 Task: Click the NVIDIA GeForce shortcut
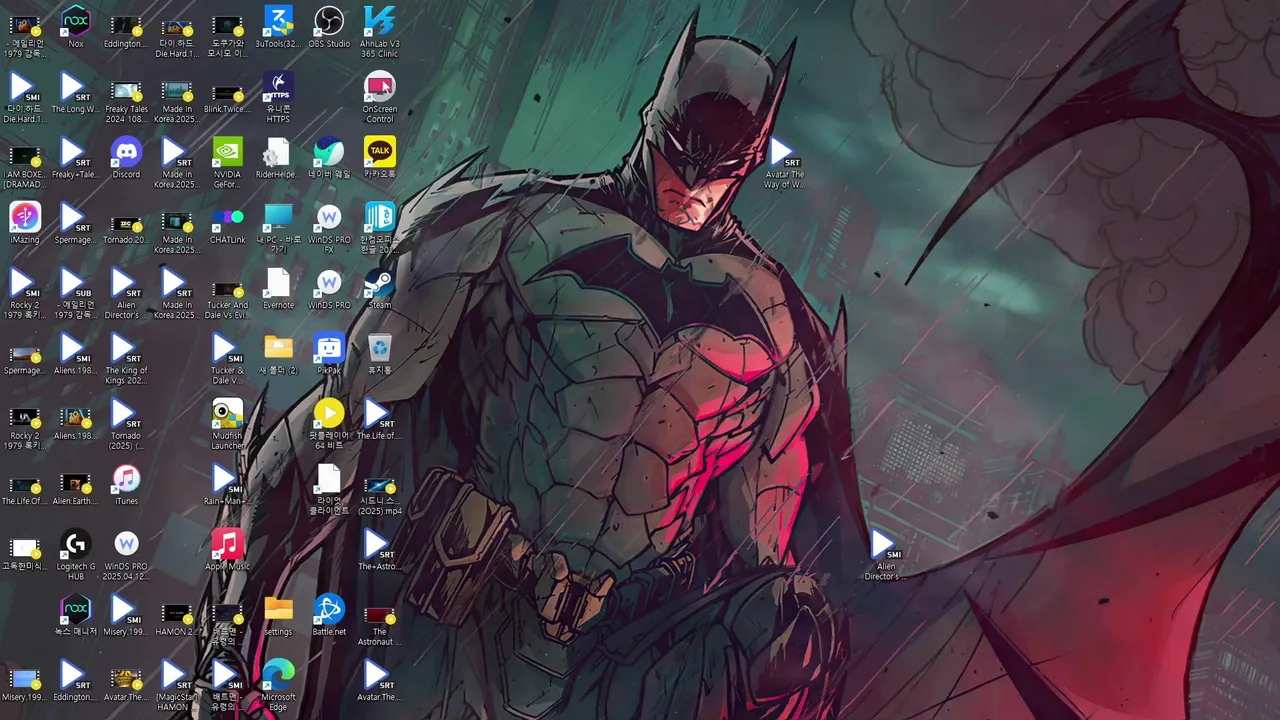point(228,162)
